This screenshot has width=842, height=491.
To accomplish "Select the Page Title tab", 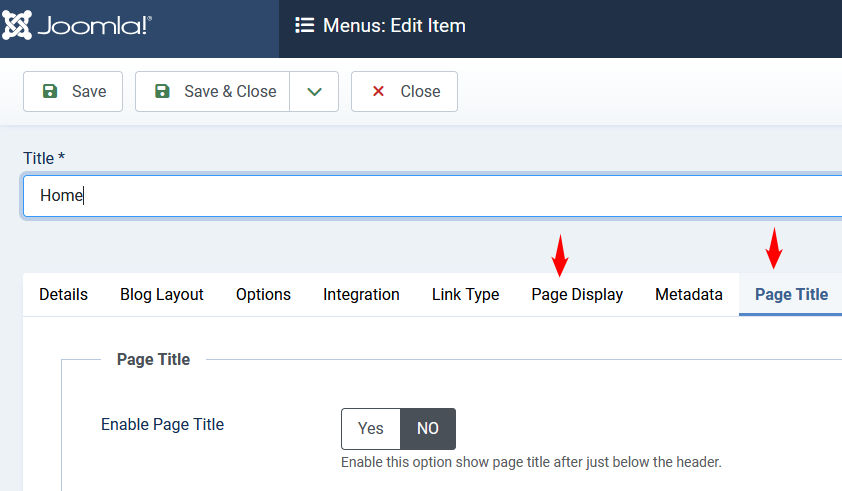I will pyautogui.click(x=790, y=295).
